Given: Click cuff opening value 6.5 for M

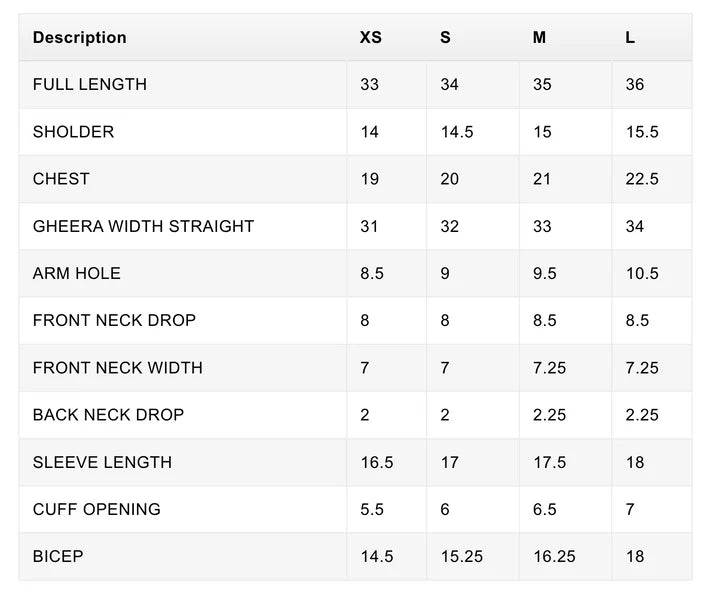Looking at the screenshot, I should 544,509.
